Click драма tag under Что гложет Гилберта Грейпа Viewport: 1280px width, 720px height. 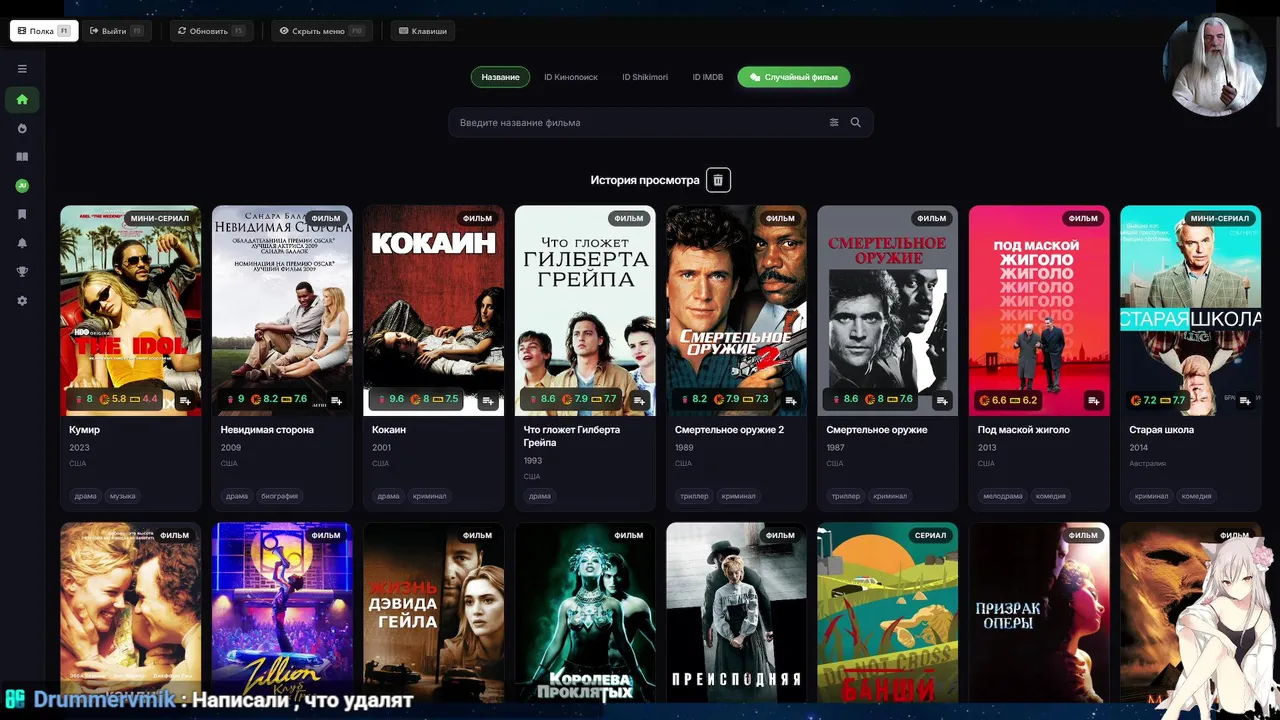point(540,496)
